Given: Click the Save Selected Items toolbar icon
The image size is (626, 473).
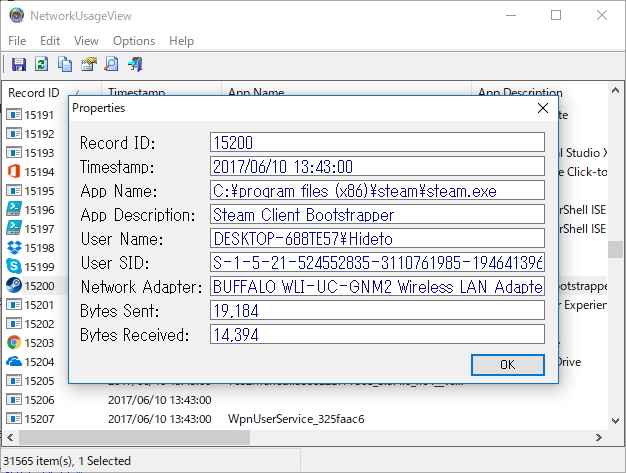Looking at the screenshot, I should (19, 64).
